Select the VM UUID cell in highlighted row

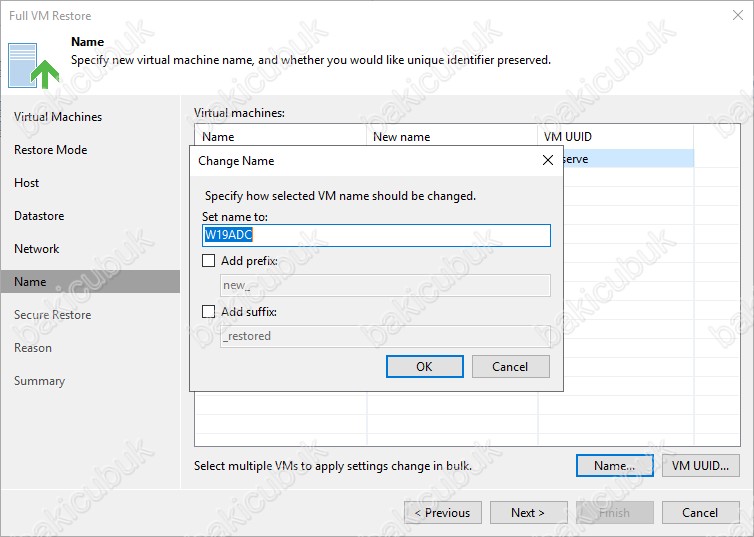point(628,159)
